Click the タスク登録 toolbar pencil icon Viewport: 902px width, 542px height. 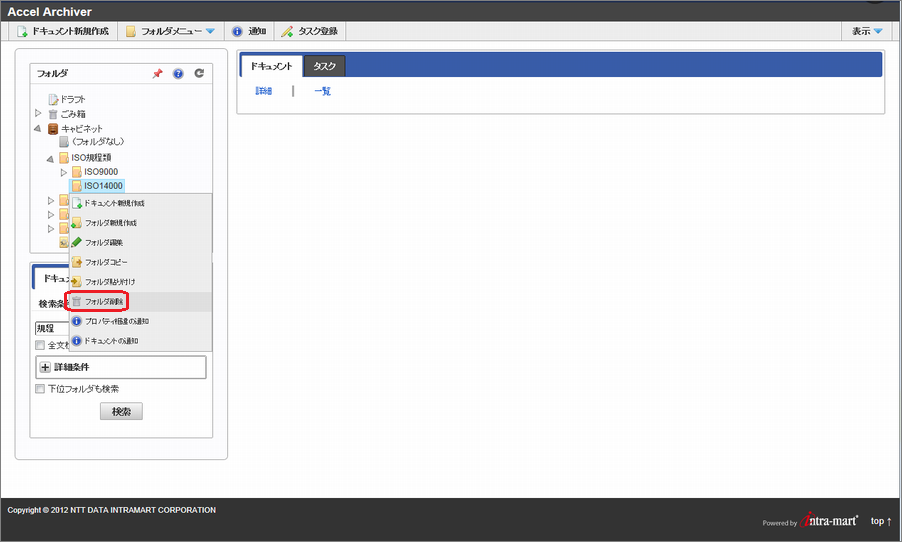[287, 31]
